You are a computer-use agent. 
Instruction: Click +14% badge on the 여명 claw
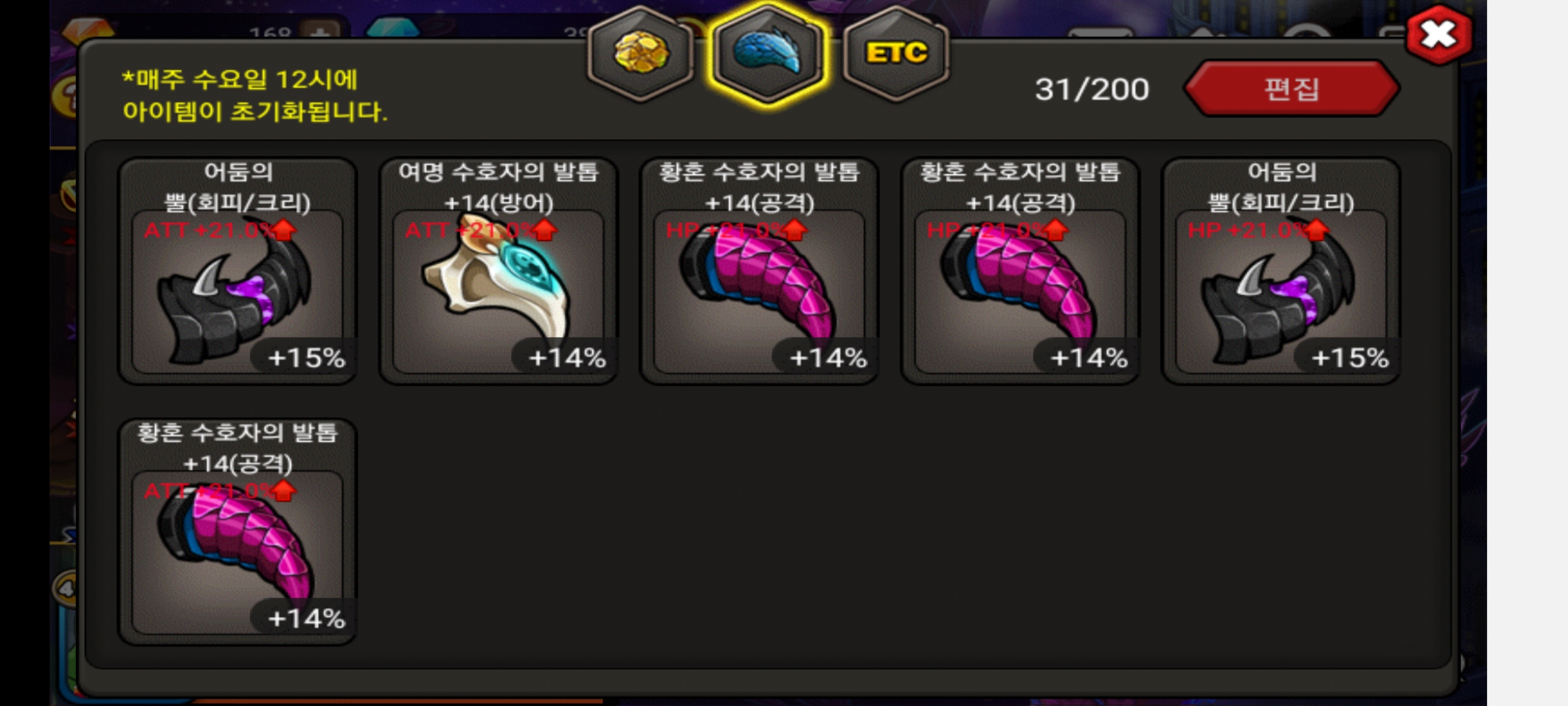click(566, 358)
